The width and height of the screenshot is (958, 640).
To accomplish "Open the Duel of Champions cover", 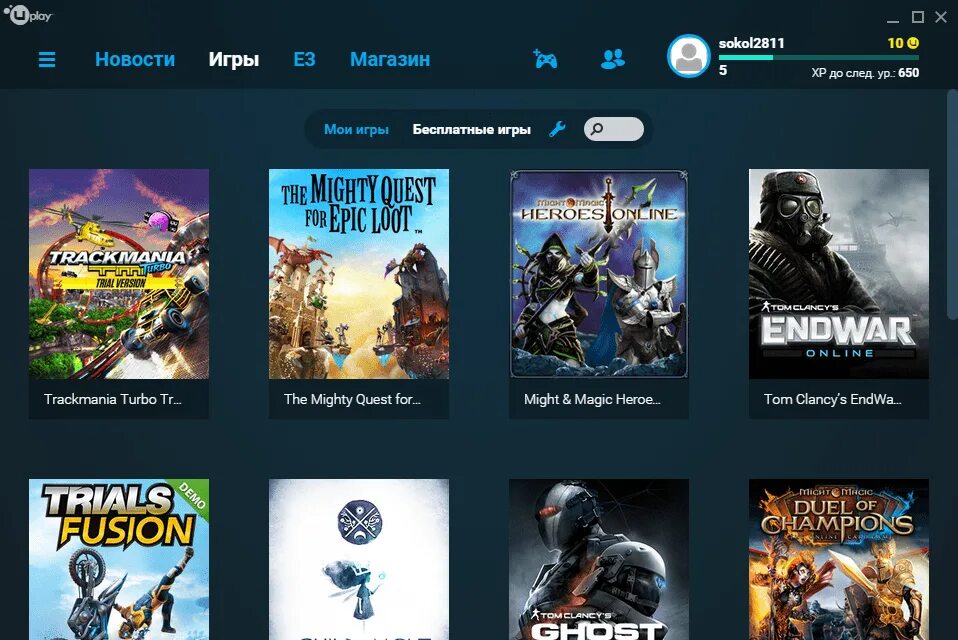I will click(x=839, y=559).
